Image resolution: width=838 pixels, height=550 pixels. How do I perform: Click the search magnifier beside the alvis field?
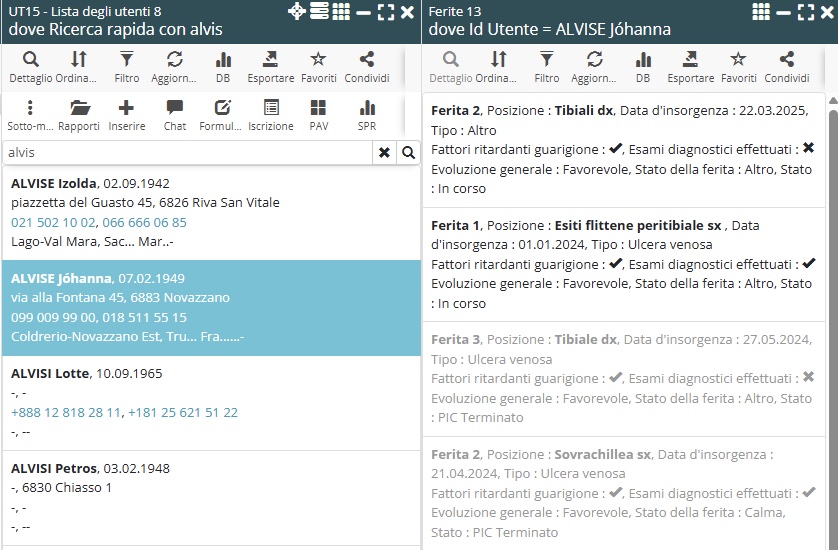coord(408,153)
